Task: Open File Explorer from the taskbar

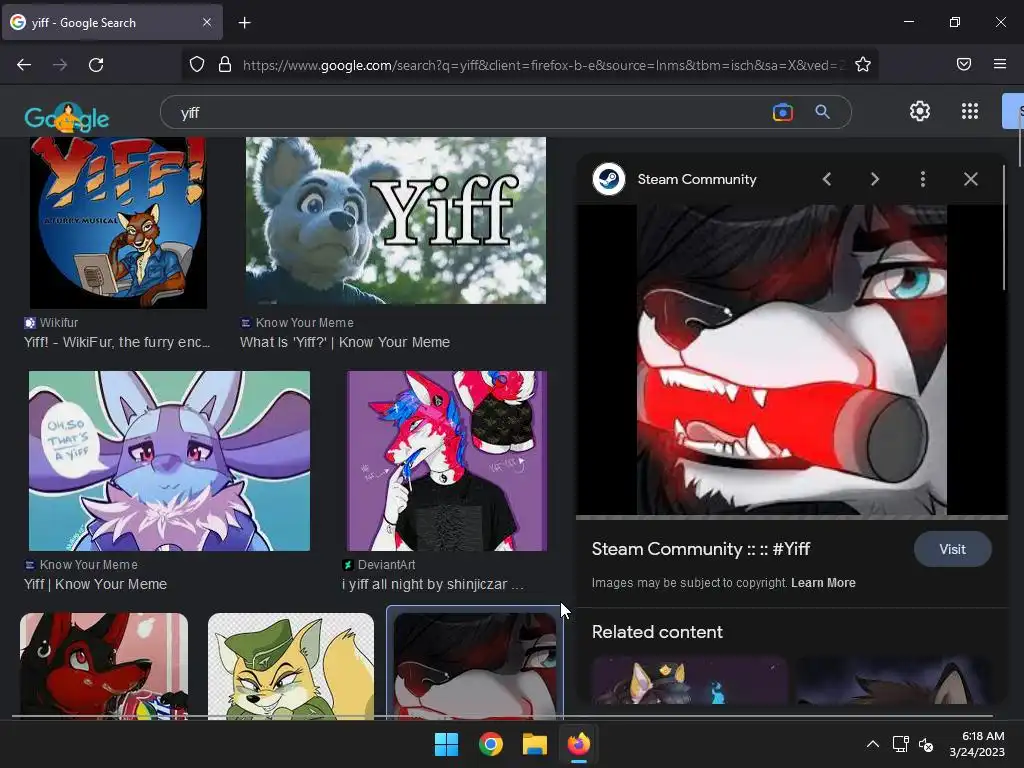Action: click(534, 744)
